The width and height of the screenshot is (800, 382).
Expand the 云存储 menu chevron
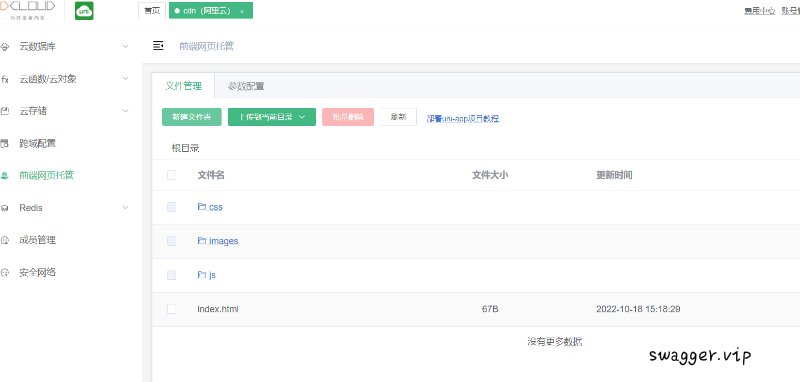[126, 111]
